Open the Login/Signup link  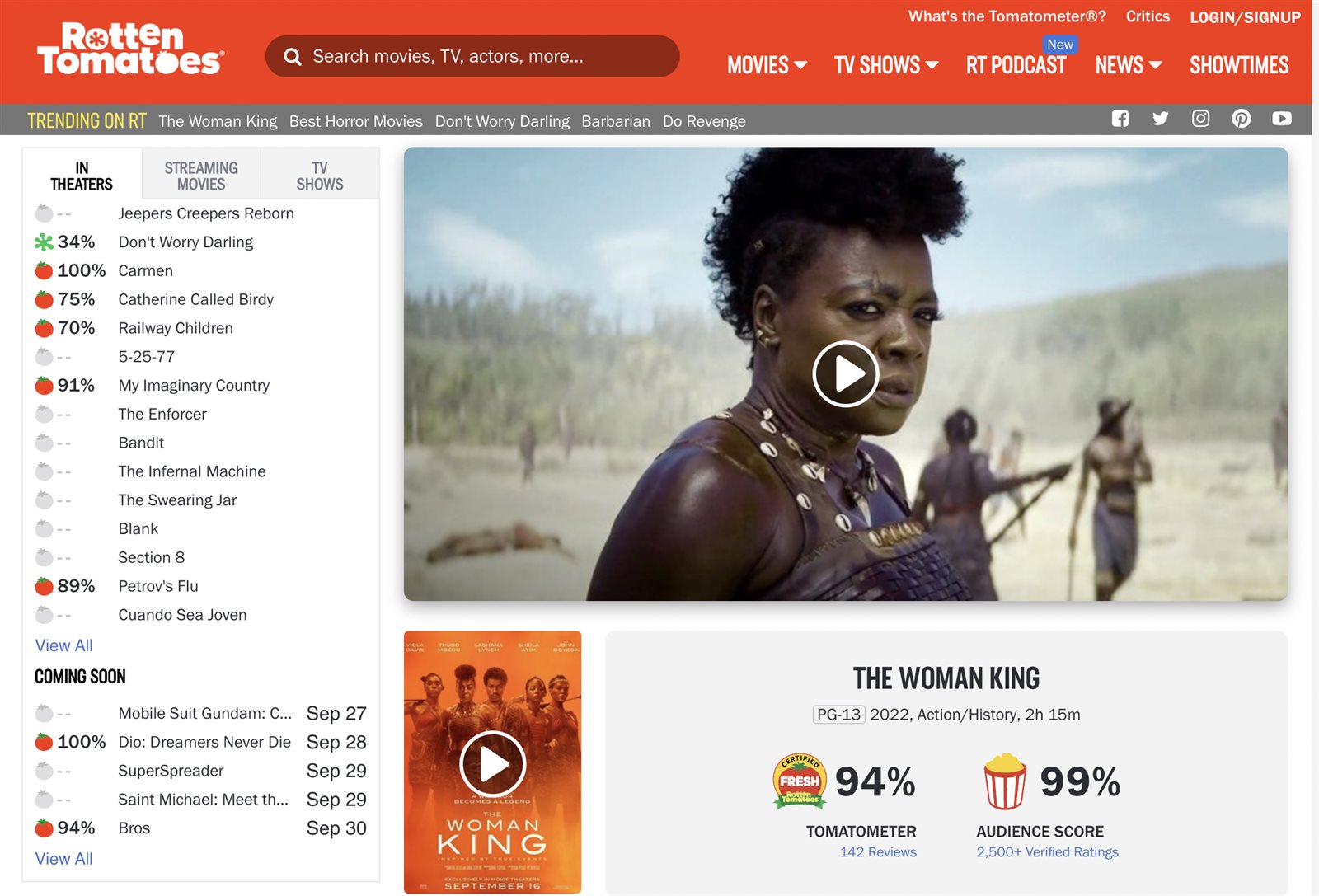[x=1245, y=17]
